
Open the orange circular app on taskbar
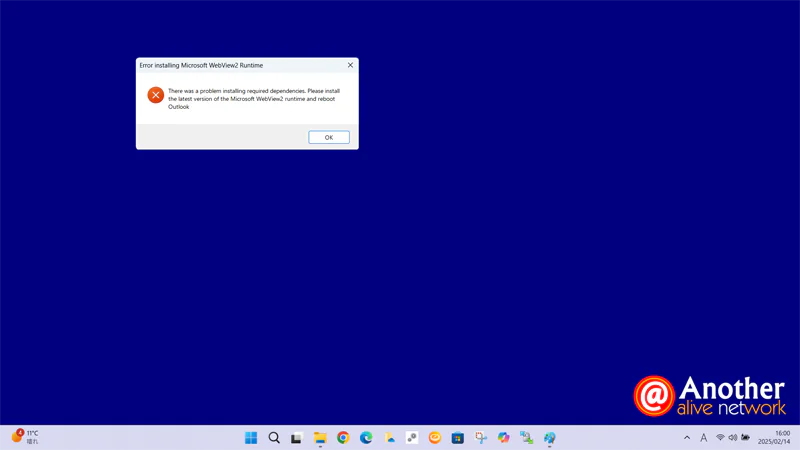point(435,438)
